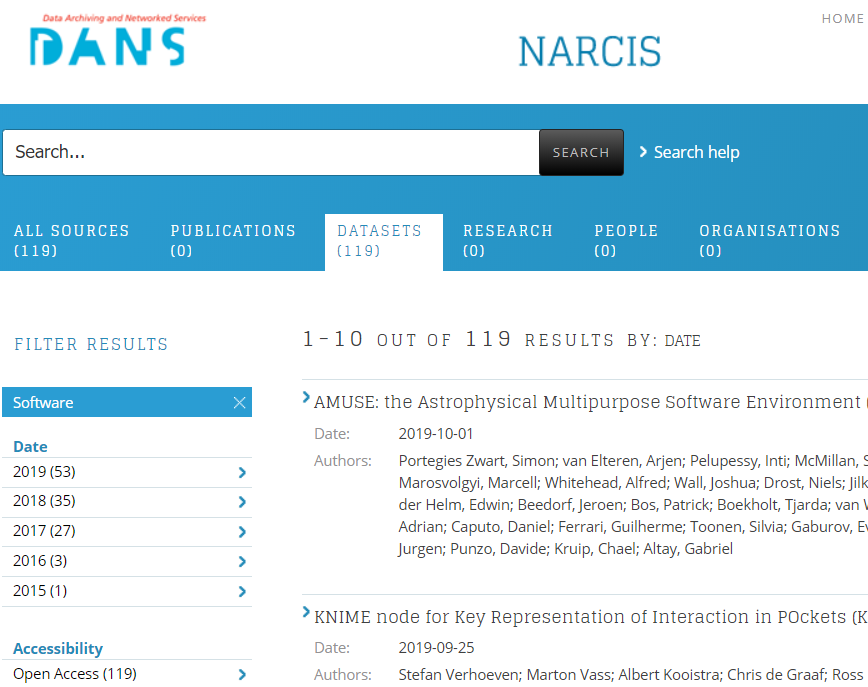
Task: Filter results by date 2019 (53)
Action: click(x=127, y=472)
